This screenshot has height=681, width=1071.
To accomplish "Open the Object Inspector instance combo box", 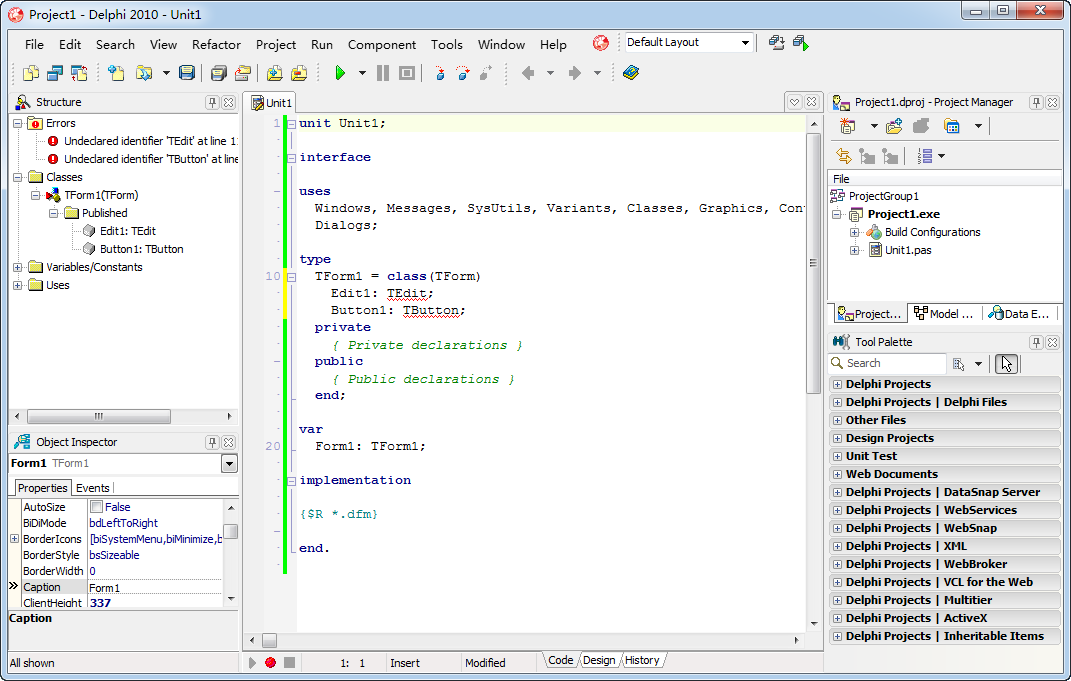I will (x=230, y=464).
